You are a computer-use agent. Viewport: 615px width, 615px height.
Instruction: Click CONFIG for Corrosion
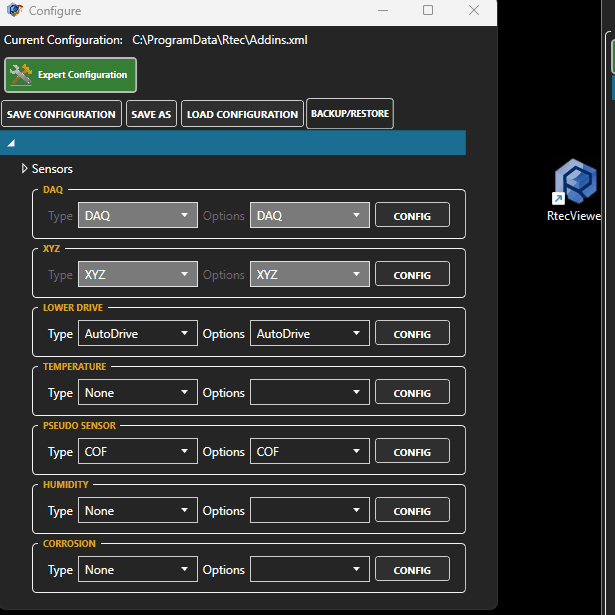tap(412, 569)
